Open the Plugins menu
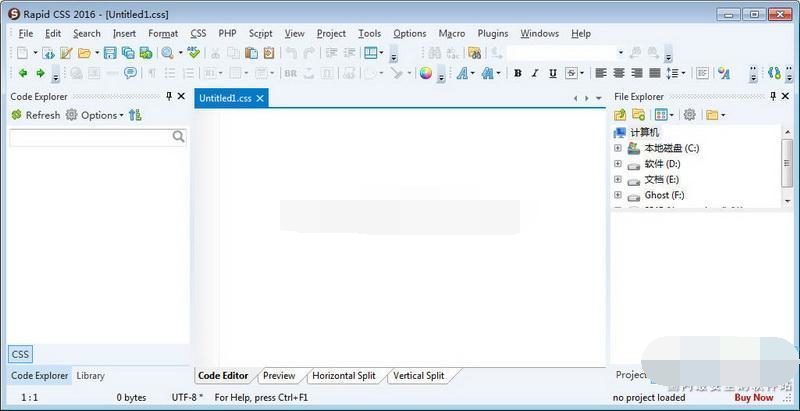 click(x=493, y=34)
